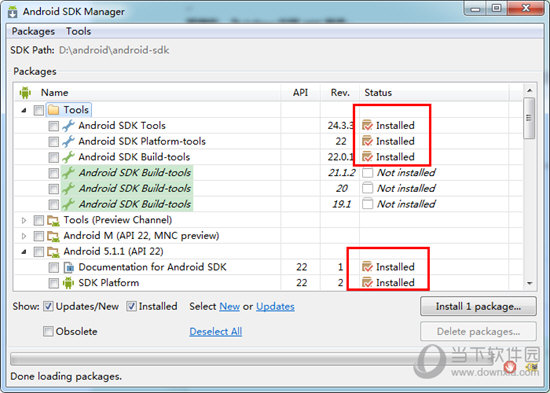Click installed status icon for Android SDK Tools
The width and height of the screenshot is (550, 393).
pos(367,125)
